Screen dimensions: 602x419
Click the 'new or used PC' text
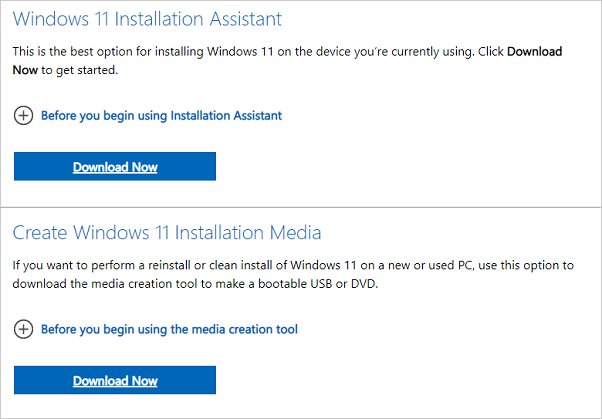point(414,265)
